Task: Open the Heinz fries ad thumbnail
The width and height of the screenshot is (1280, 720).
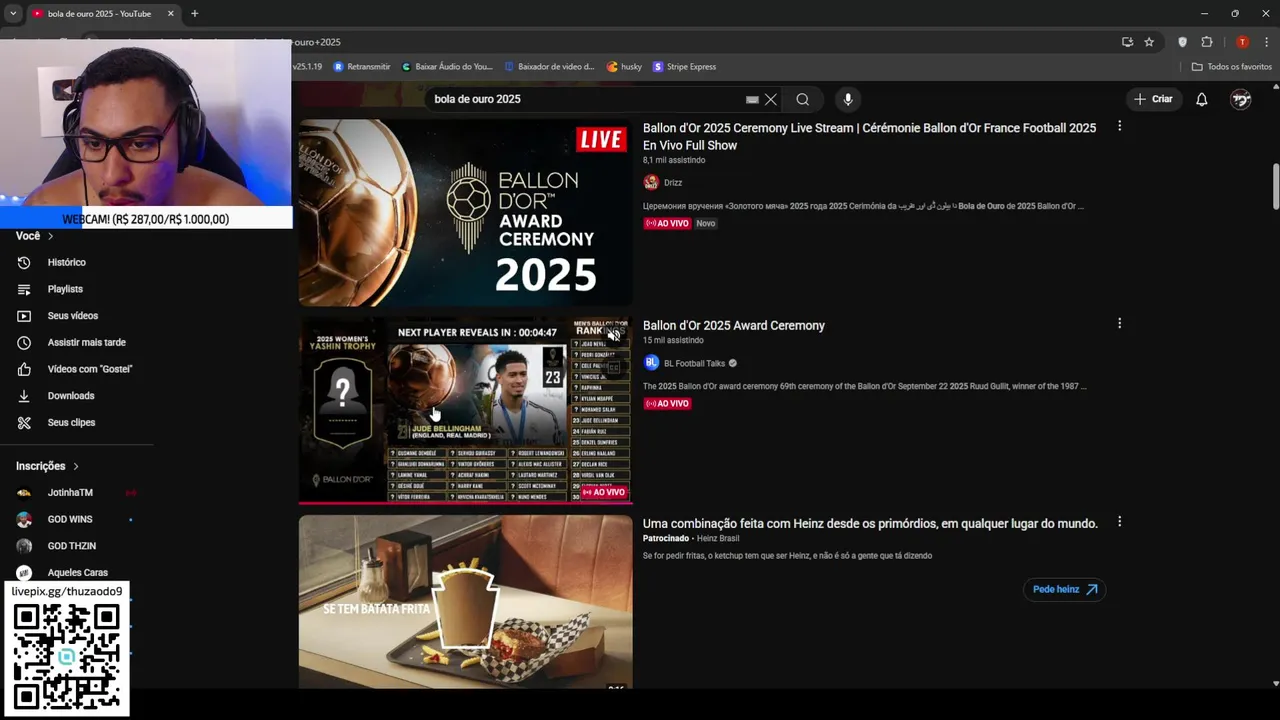Action: (465, 601)
